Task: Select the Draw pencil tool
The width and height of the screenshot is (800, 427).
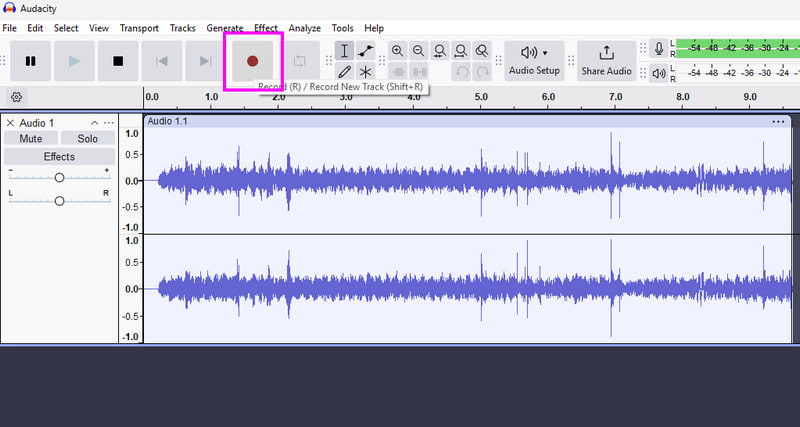Action: click(344, 71)
